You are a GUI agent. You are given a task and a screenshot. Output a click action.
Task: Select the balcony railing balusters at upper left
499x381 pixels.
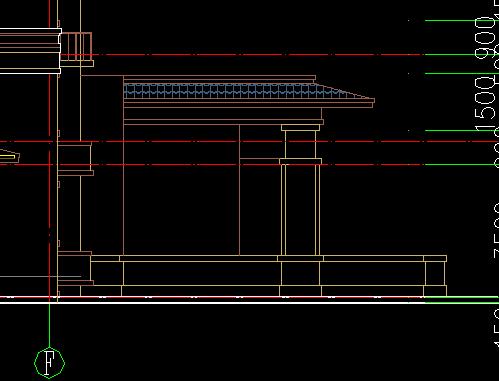[76, 47]
